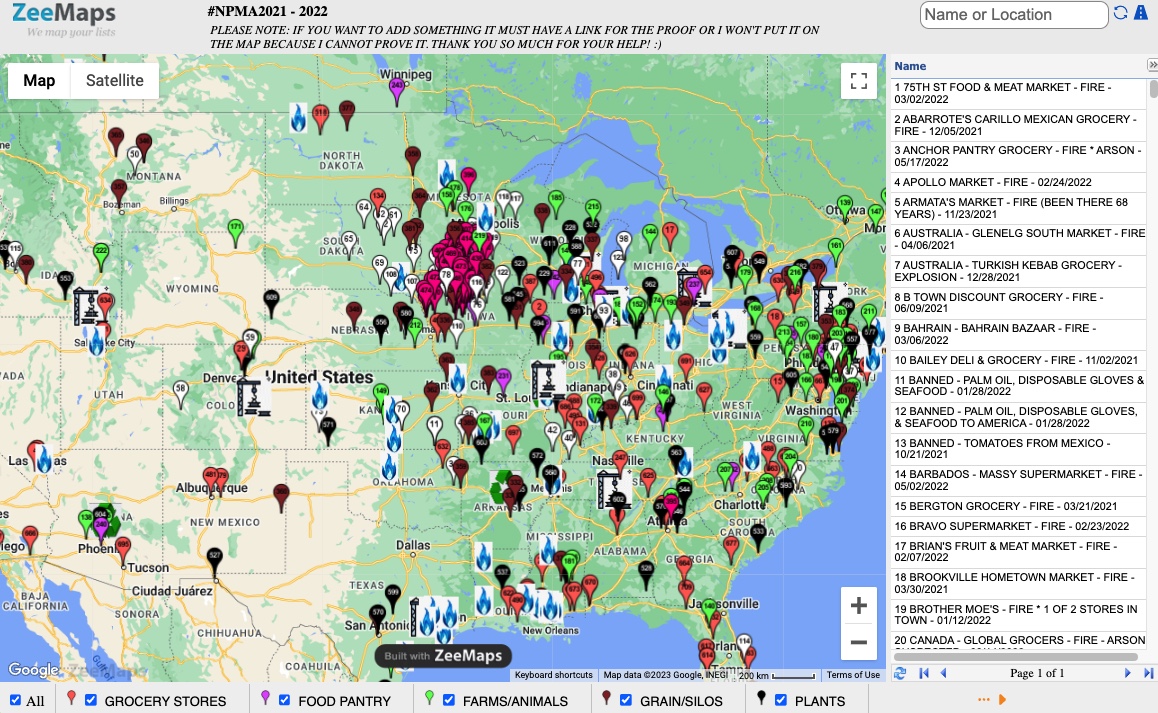Click white marker 58 in Utah
The image size is (1158, 713).
pos(180,394)
